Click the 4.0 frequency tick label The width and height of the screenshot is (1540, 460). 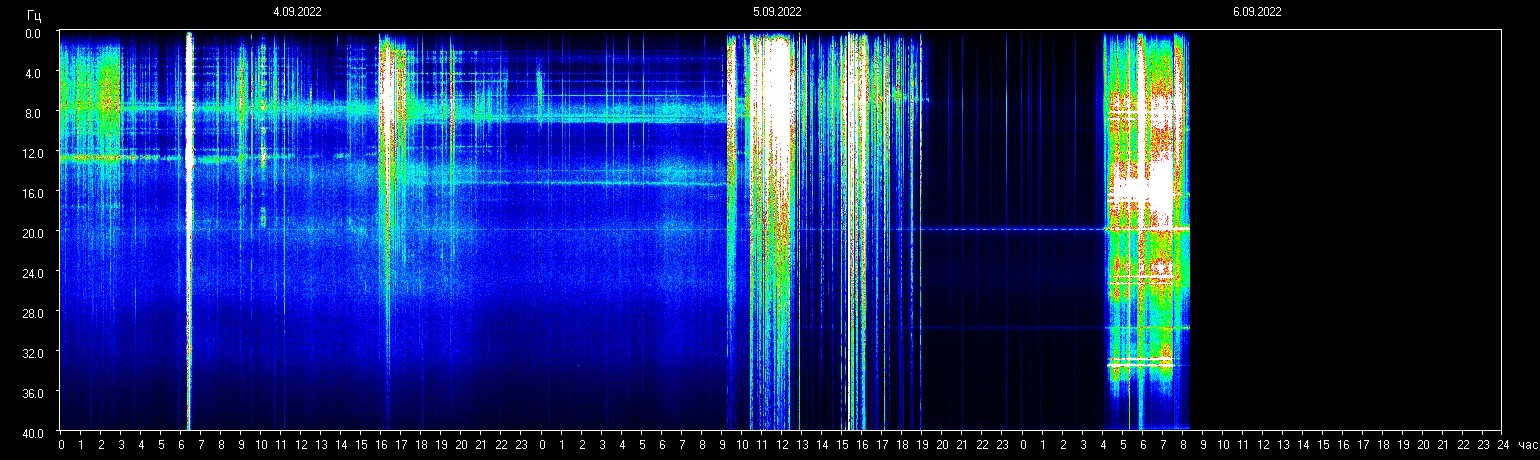34,73
